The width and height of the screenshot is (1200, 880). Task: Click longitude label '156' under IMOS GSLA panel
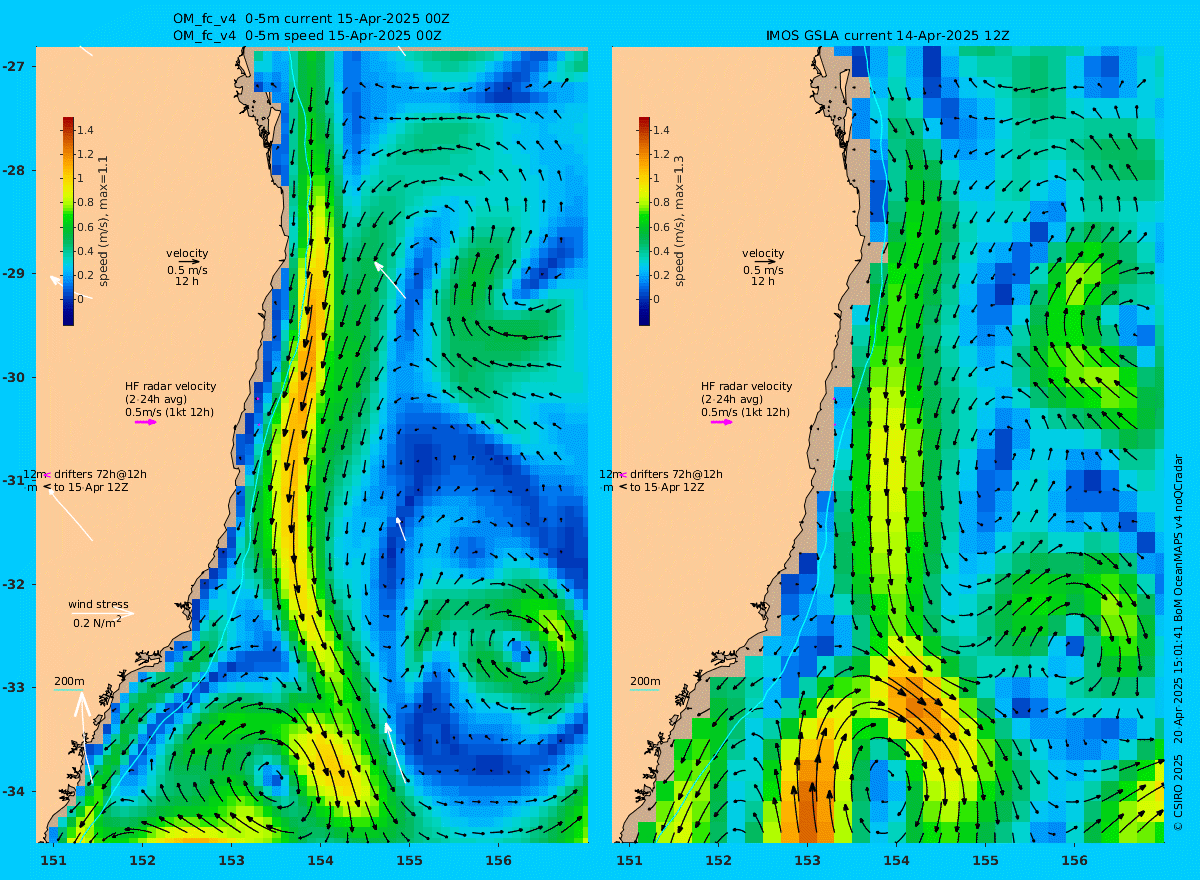point(1075,860)
